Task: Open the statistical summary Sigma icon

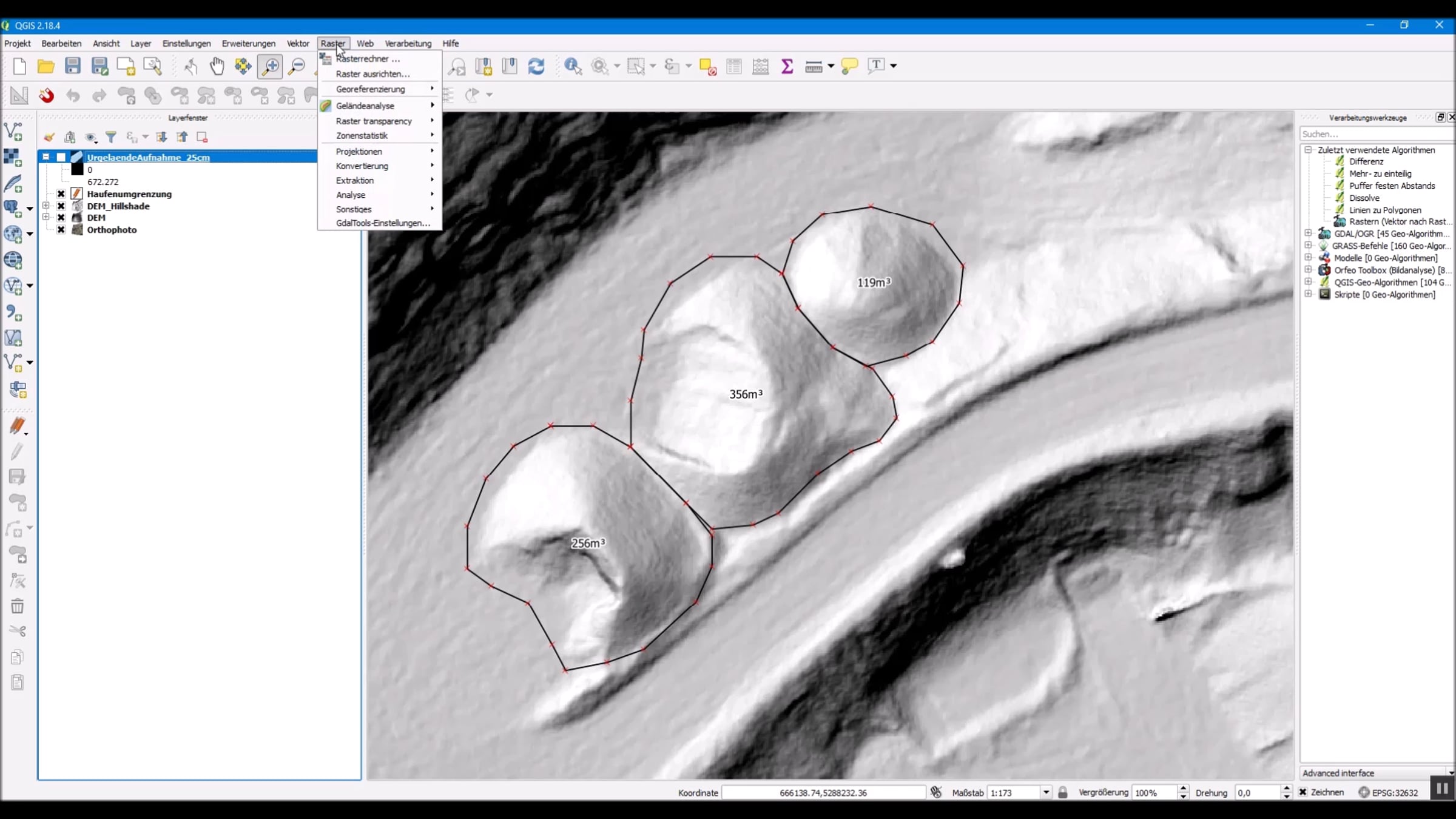Action: tap(787, 66)
